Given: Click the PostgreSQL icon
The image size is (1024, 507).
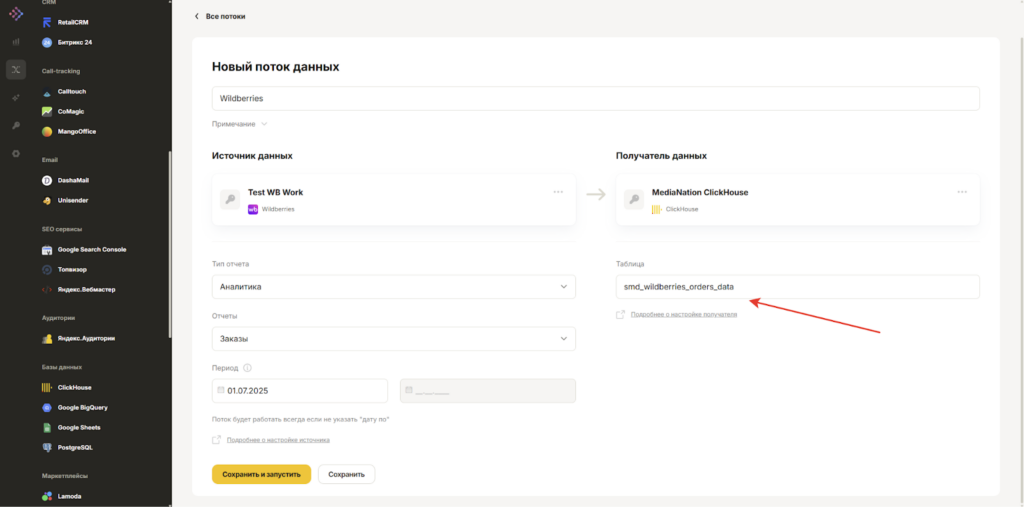Looking at the screenshot, I should [x=47, y=448].
